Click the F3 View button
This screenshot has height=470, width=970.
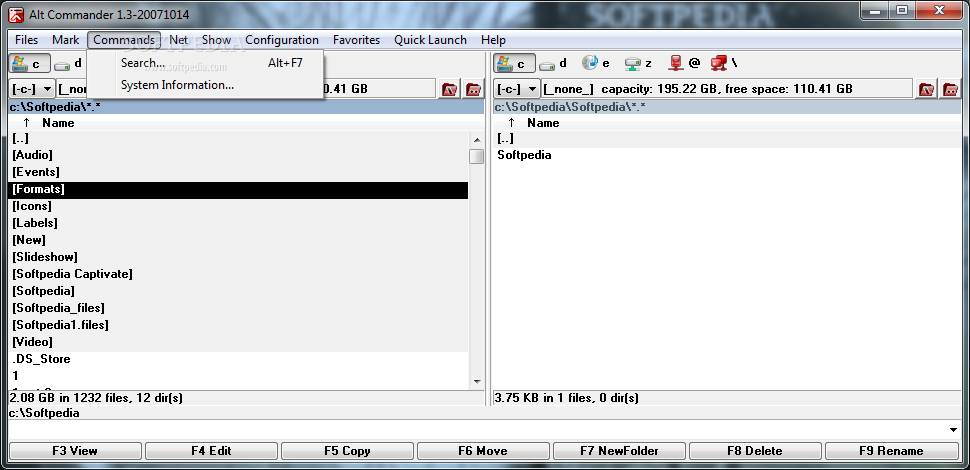pyautogui.click(x=75, y=451)
